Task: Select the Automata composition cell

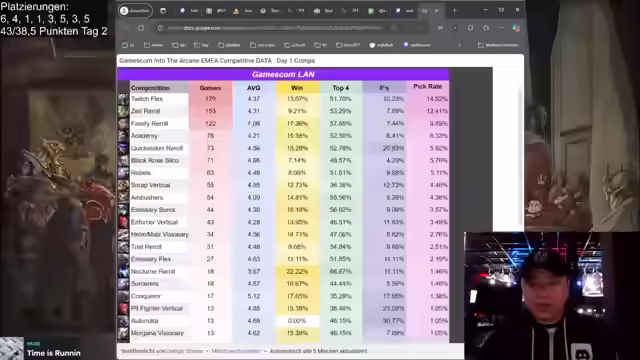Action: tap(159, 321)
